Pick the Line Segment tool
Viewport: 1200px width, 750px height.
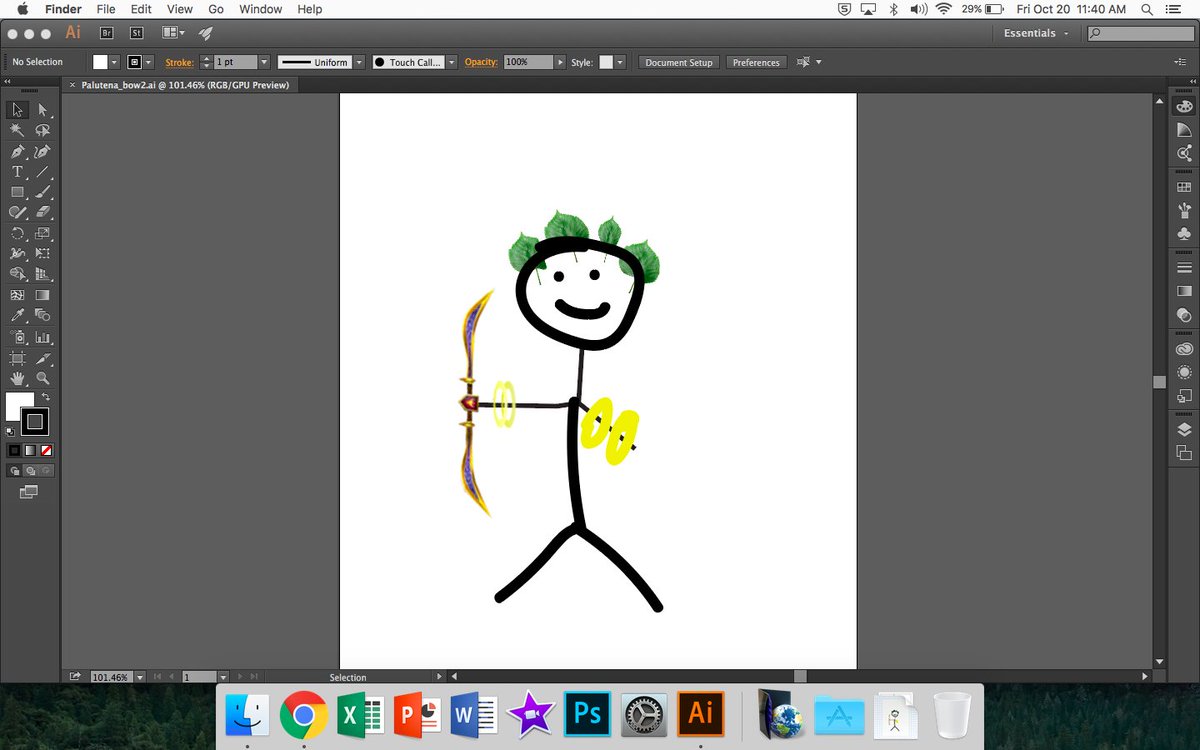[43, 172]
